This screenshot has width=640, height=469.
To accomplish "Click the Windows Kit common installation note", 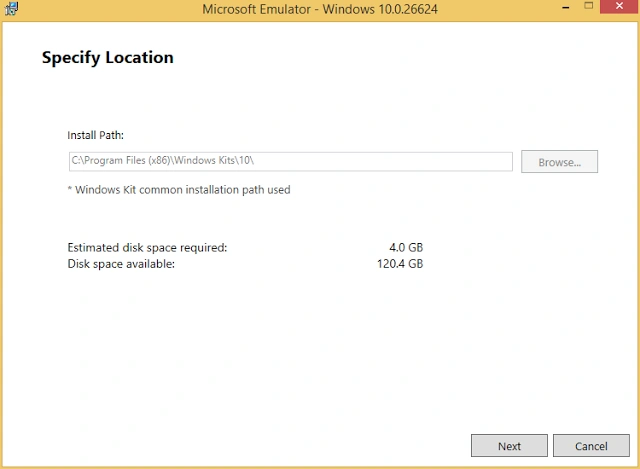I will point(179,190).
